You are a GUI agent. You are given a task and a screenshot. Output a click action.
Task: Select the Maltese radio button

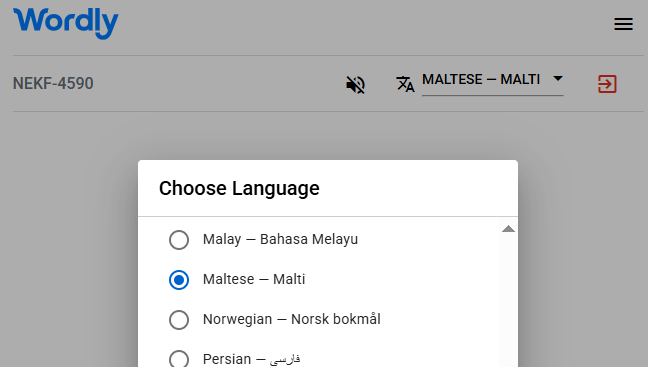179,280
